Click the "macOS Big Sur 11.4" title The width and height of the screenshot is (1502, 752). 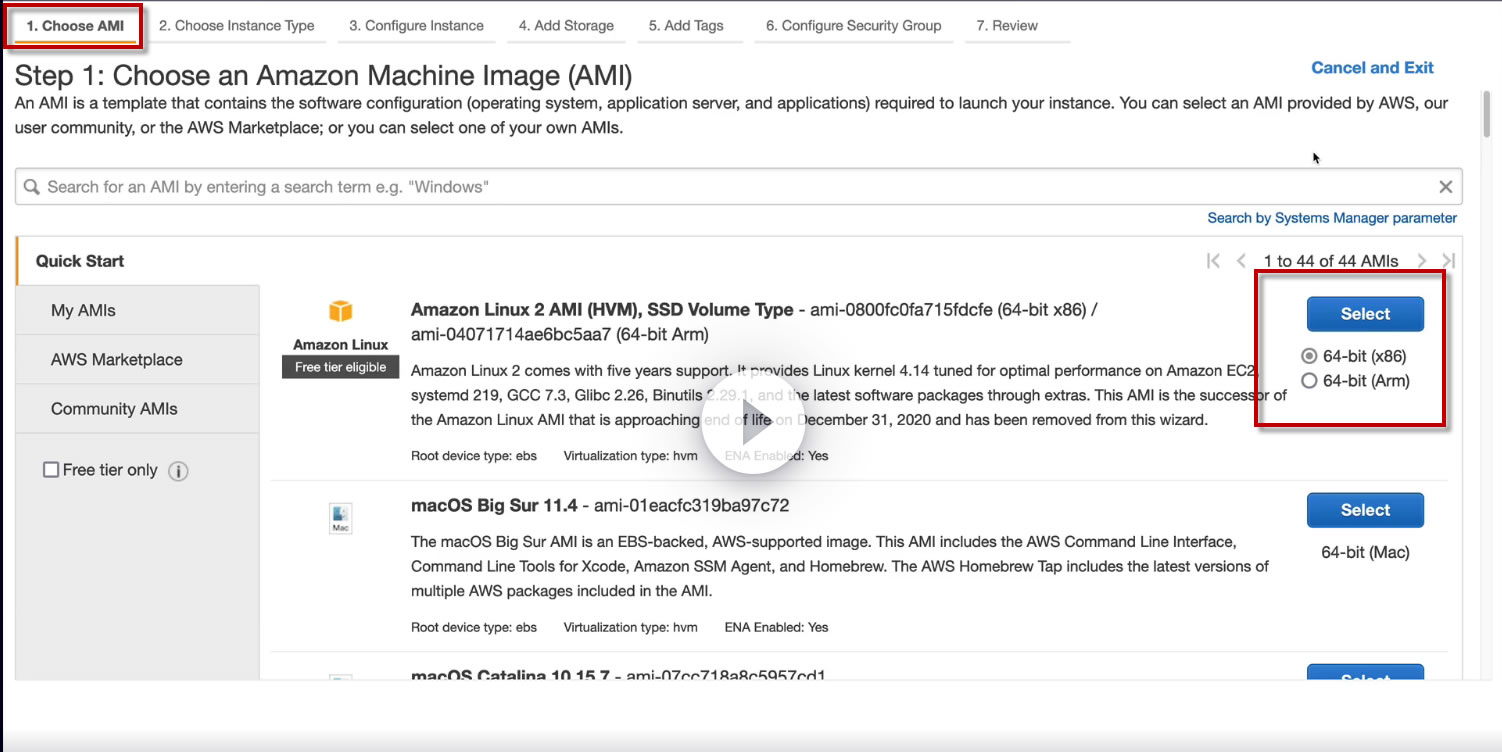(494, 506)
